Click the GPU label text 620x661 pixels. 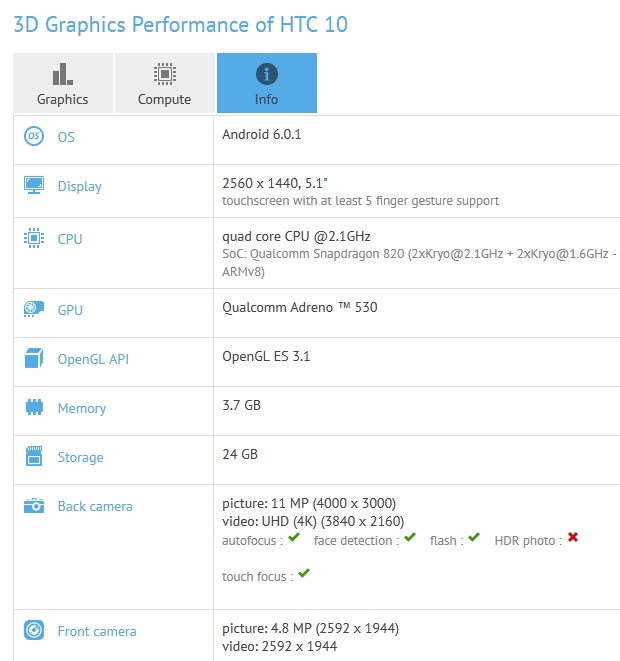[x=70, y=310]
